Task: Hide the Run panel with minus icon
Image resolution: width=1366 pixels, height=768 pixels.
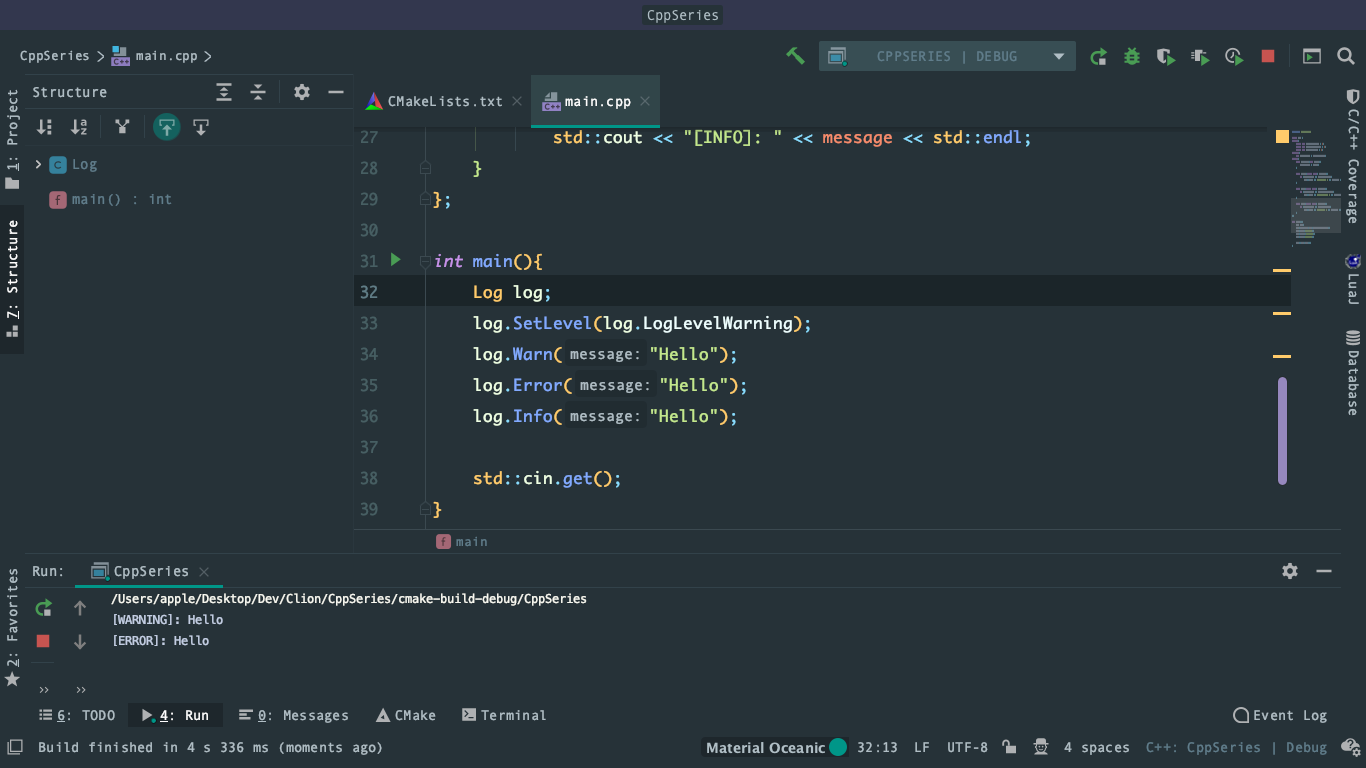Action: (1324, 571)
